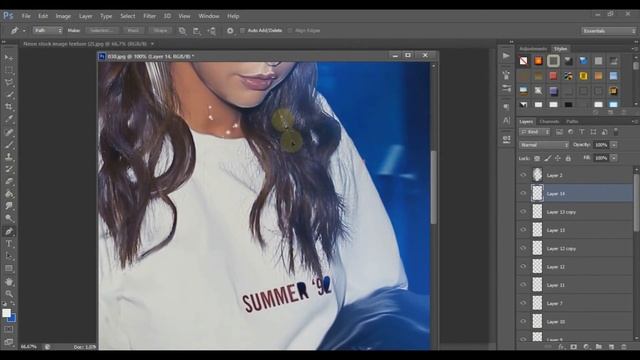This screenshot has height=360, width=640.
Task: Select the Move tool
Action: 9,58
